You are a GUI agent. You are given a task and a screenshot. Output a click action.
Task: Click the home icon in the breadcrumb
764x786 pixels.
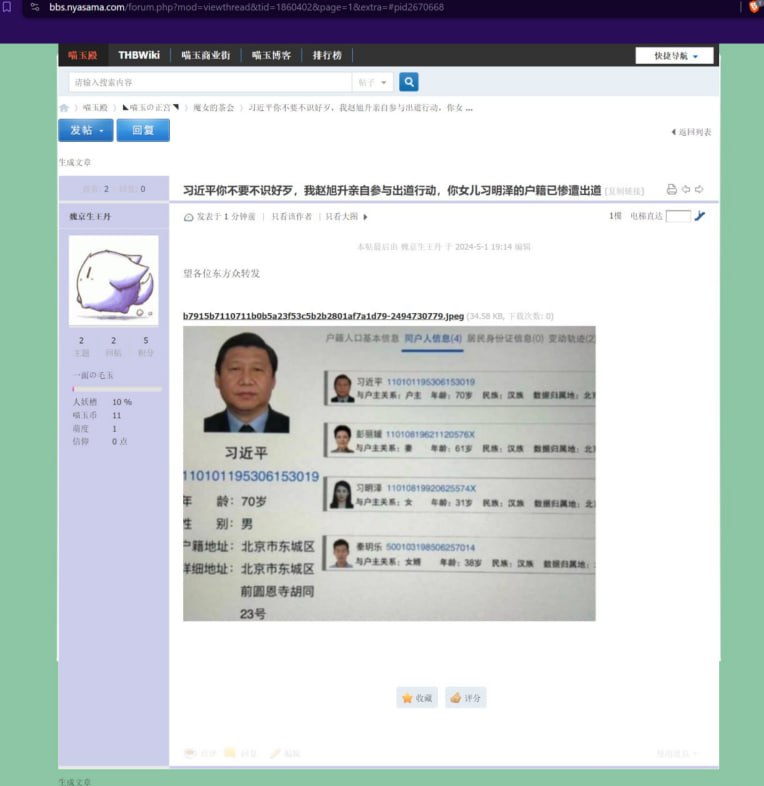[x=64, y=108]
